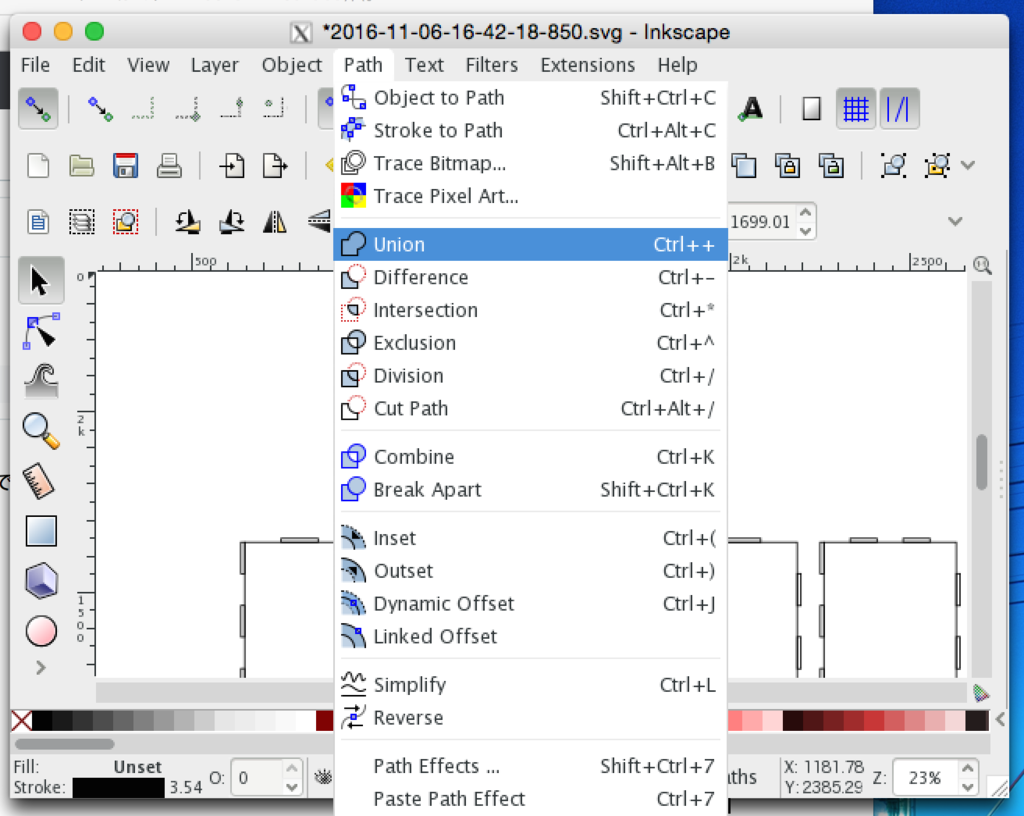This screenshot has width=1024, height=816.
Task: Select the 3D Box tool
Action: click(41, 581)
